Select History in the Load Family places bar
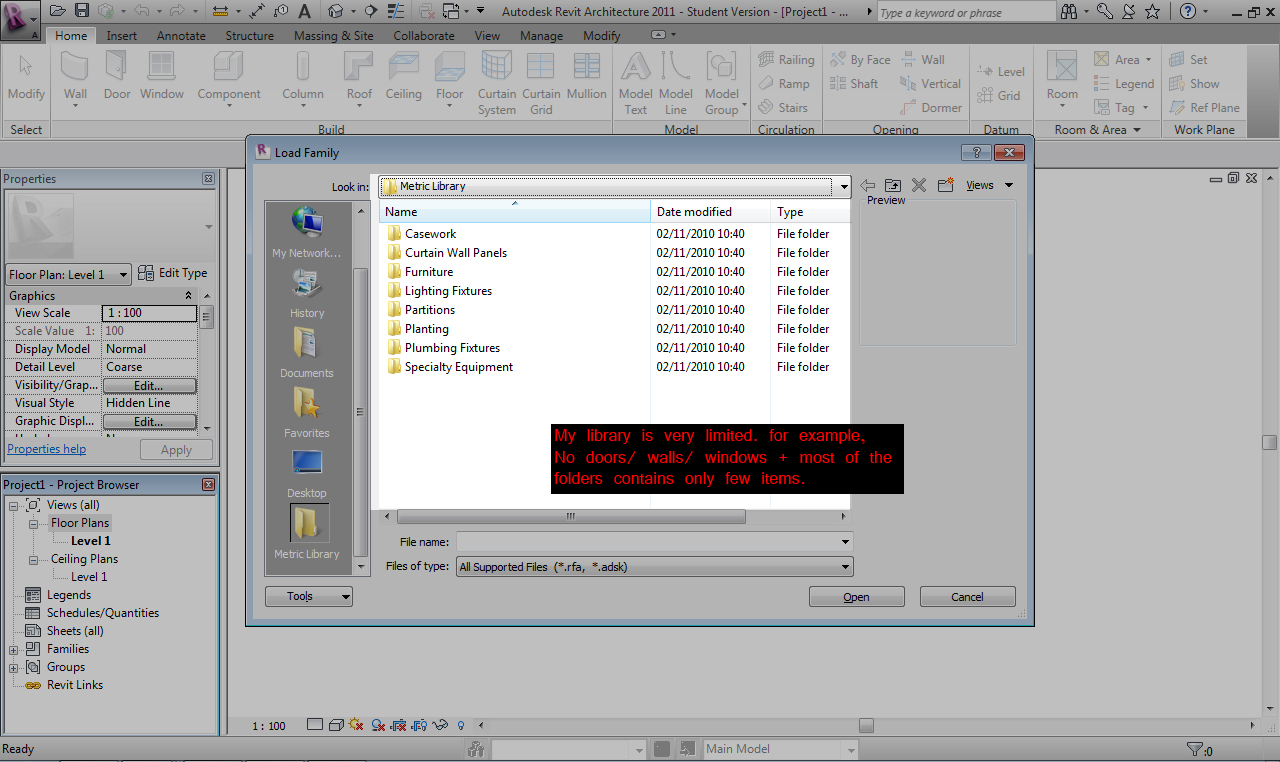Viewport: 1280px width, 762px height. (307, 292)
